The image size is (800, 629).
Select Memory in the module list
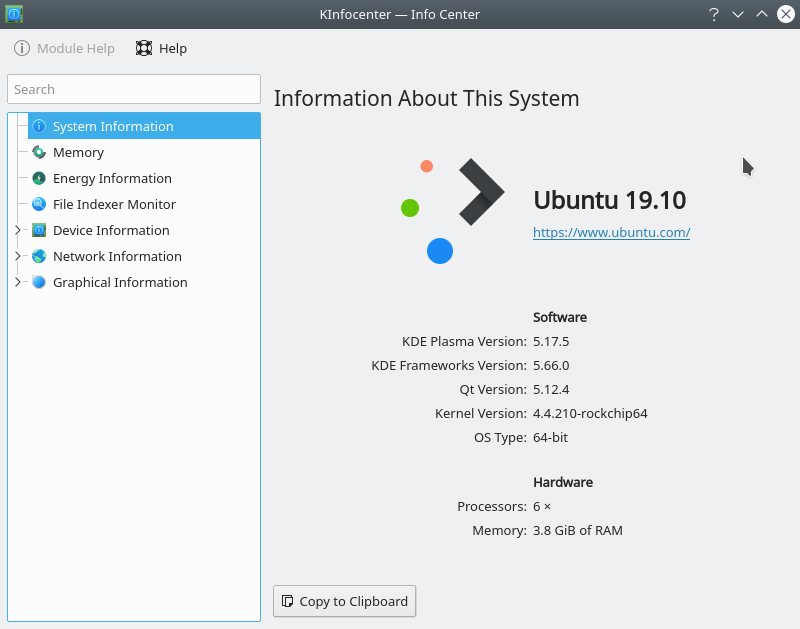78,152
